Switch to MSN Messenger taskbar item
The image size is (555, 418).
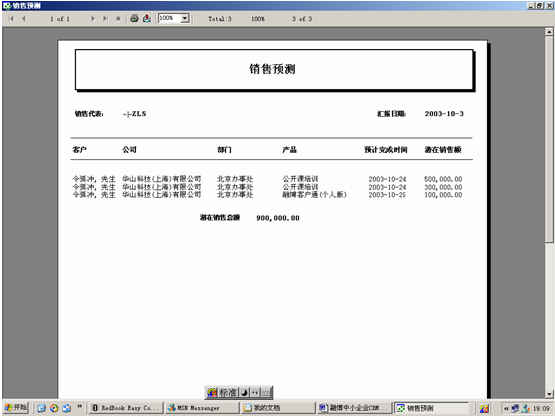point(202,408)
